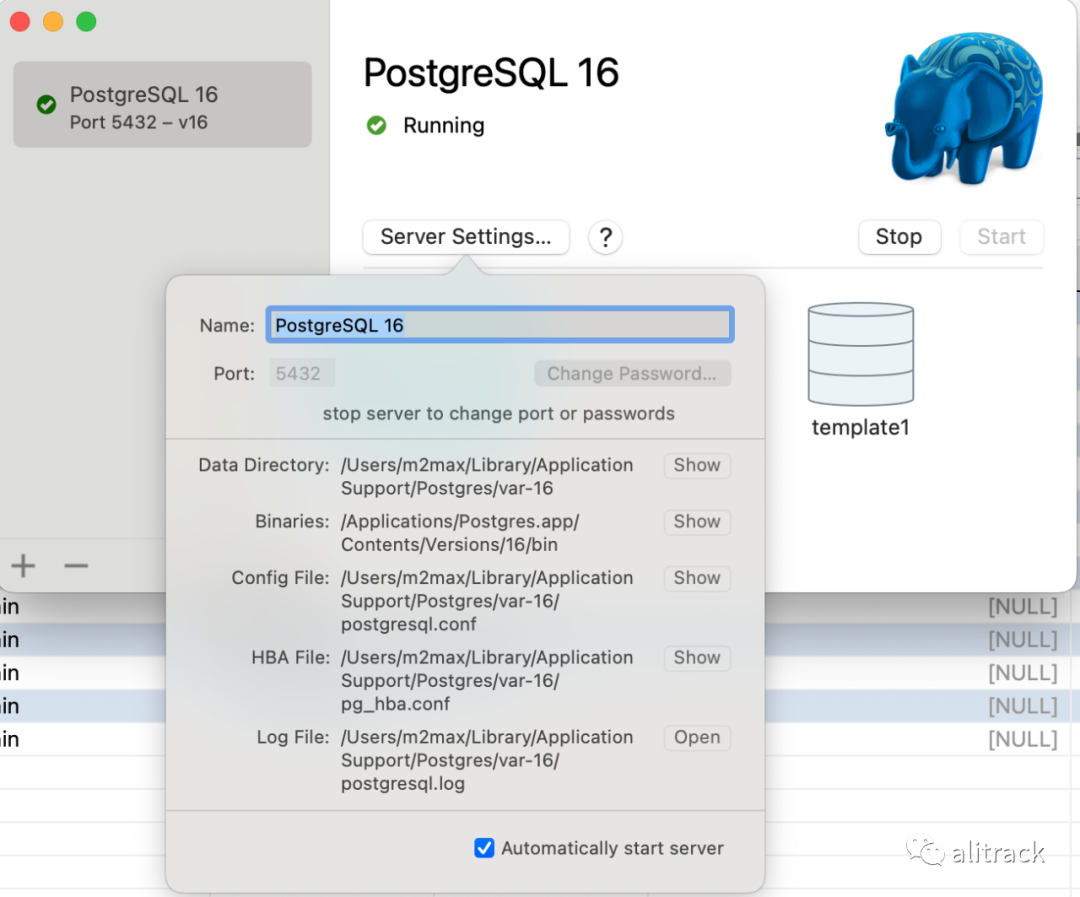Click the first NULL cell in background table
Image resolution: width=1080 pixels, height=897 pixels.
(x=1022, y=607)
